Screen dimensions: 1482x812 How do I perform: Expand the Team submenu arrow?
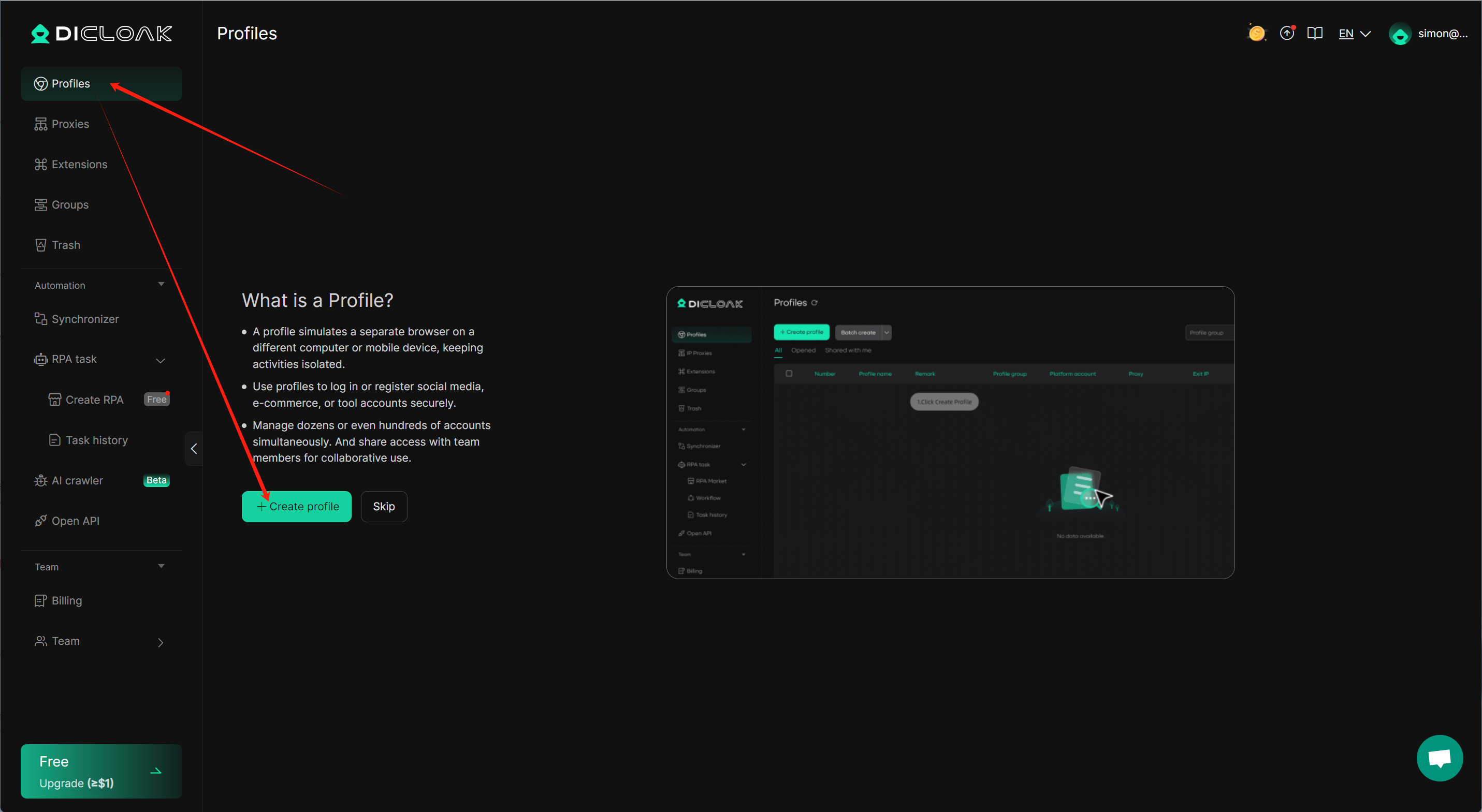click(x=161, y=642)
